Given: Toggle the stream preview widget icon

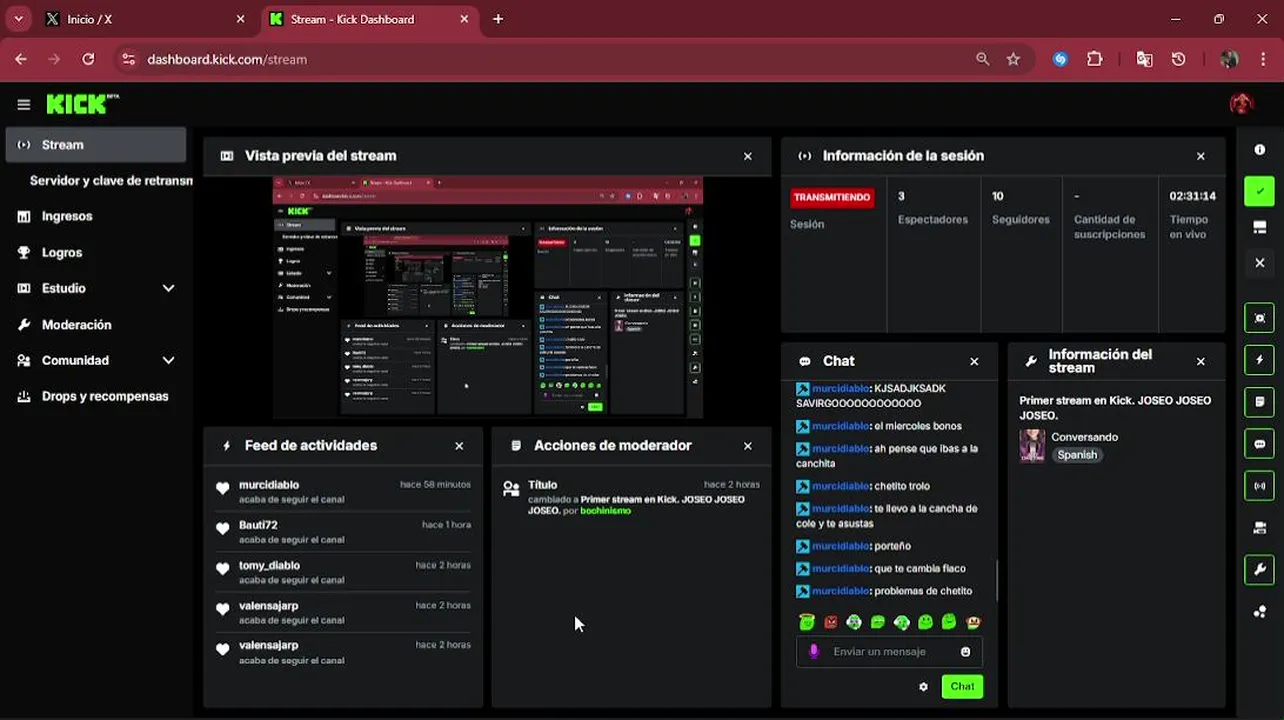Looking at the screenshot, I should (x=1260, y=318).
